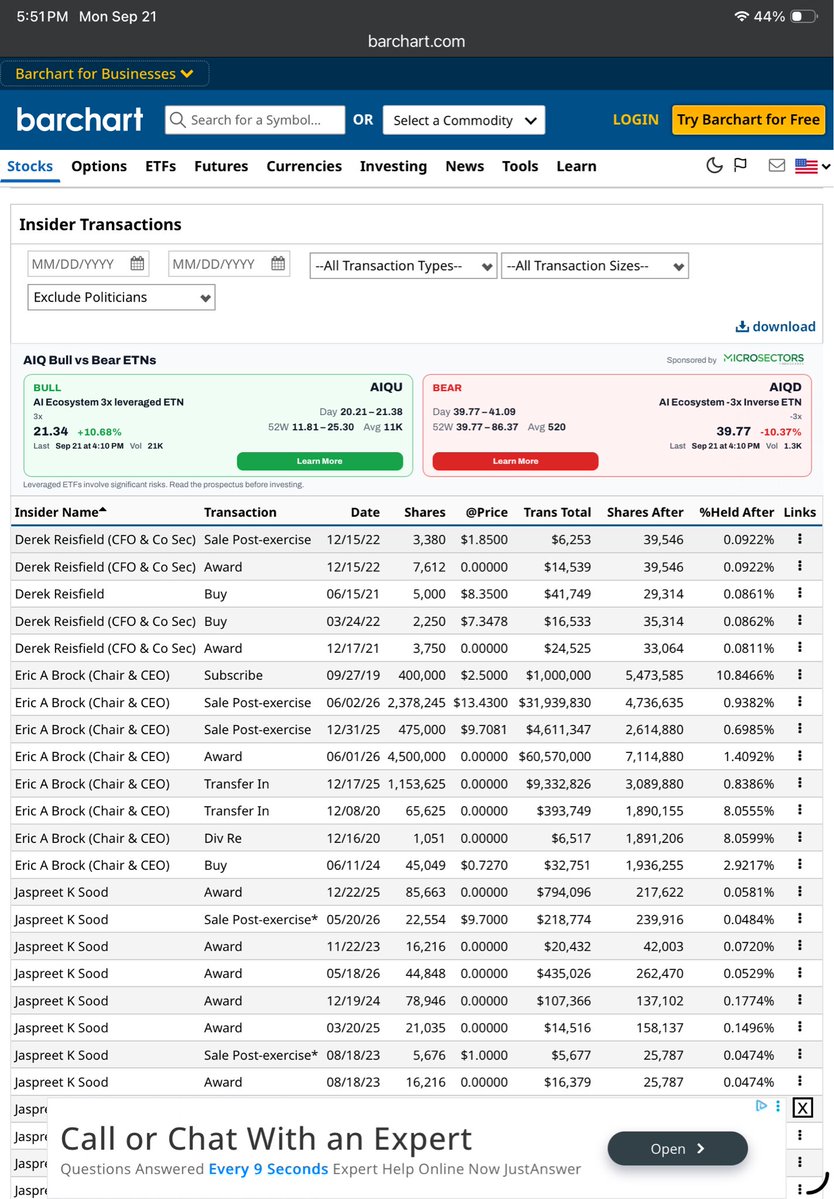The image size is (834, 1199).
Task: Open links menu for Eric Brock Subscribe row
Action: [800, 674]
